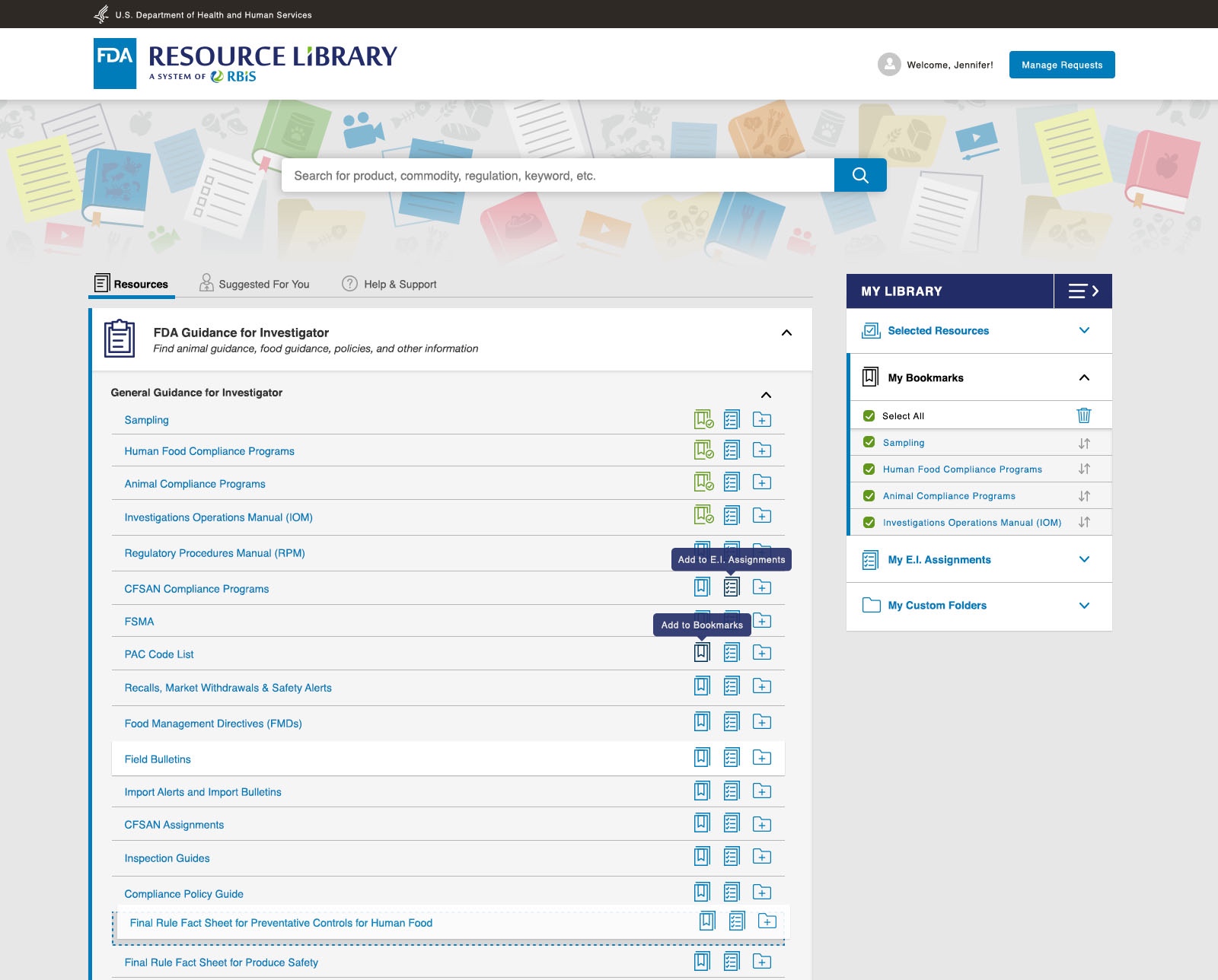Collapse General Guidance for Investigator list
Screen dimensions: 1218x980
tap(766, 395)
